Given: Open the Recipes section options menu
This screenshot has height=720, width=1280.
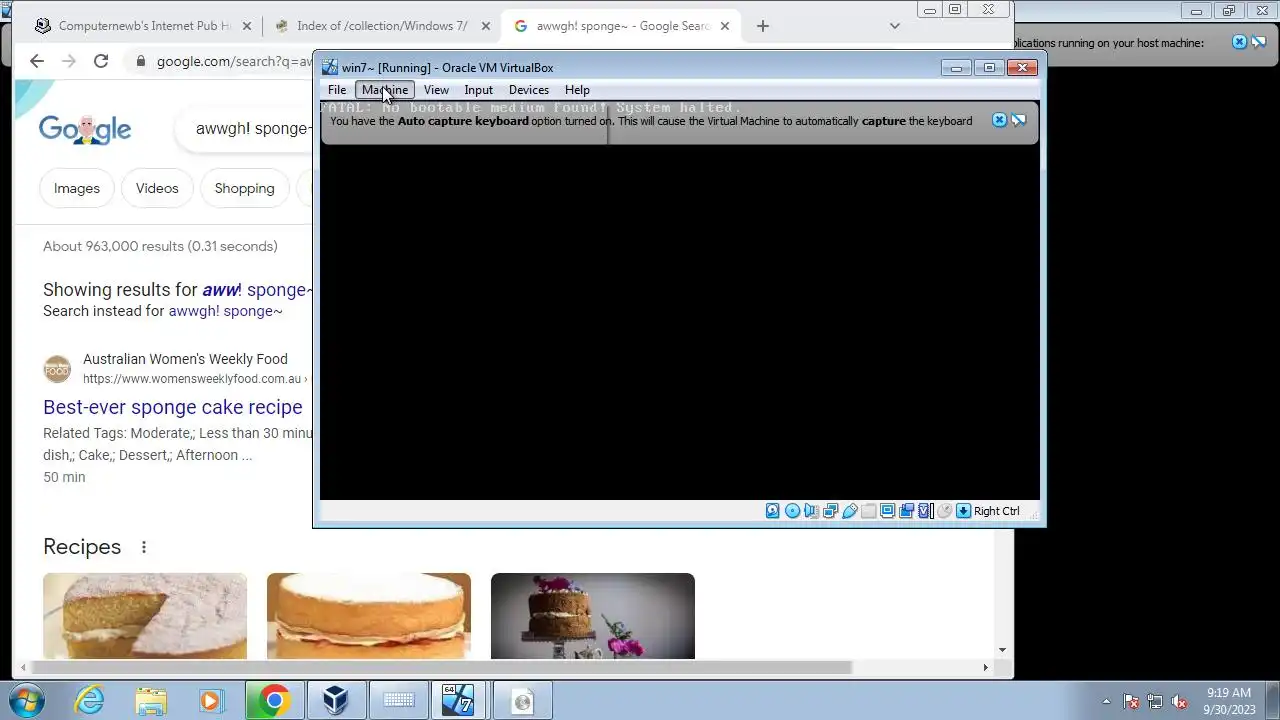Looking at the screenshot, I should [x=144, y=547].
